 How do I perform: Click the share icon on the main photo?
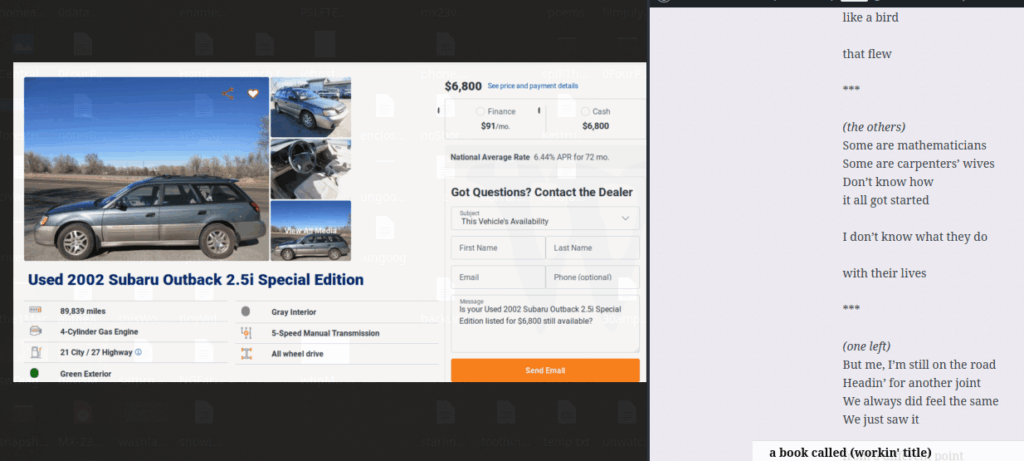coord(227,93)
